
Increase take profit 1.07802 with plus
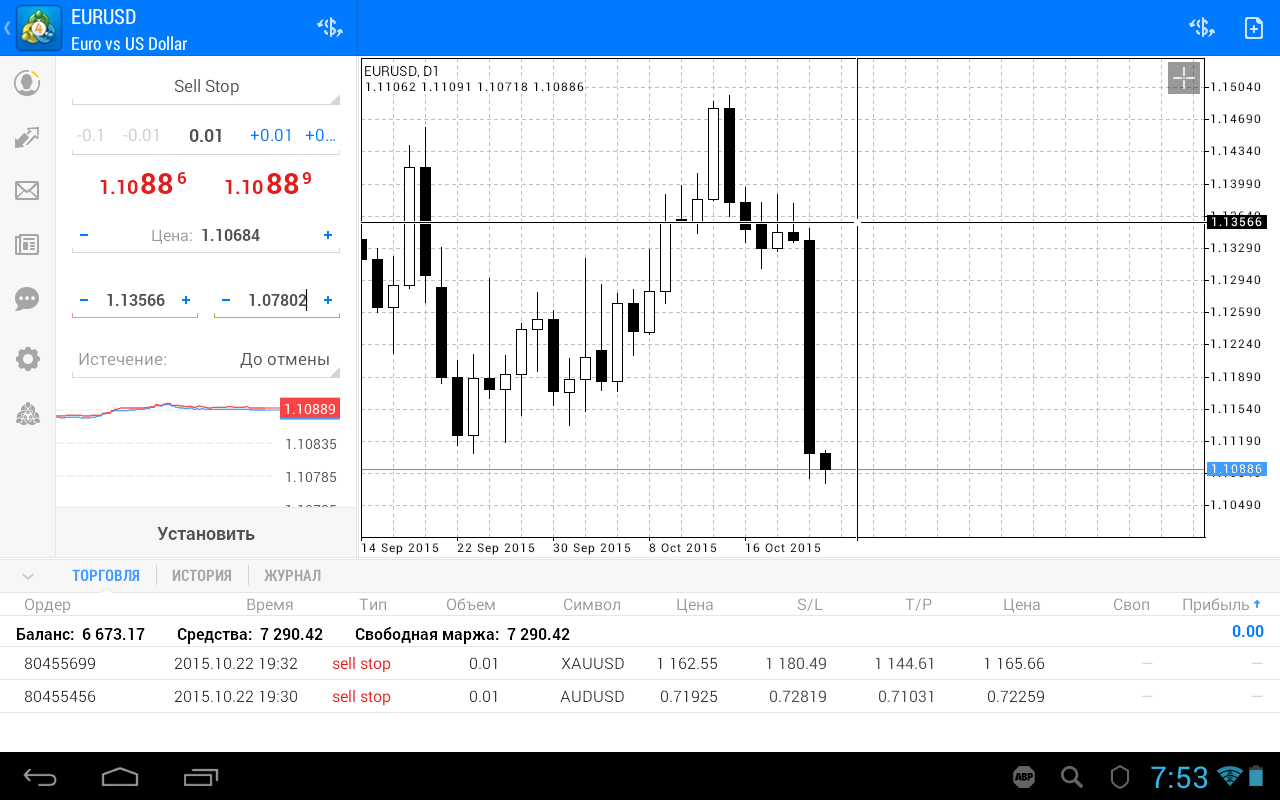pyautogui.click(x=328, y=300)
